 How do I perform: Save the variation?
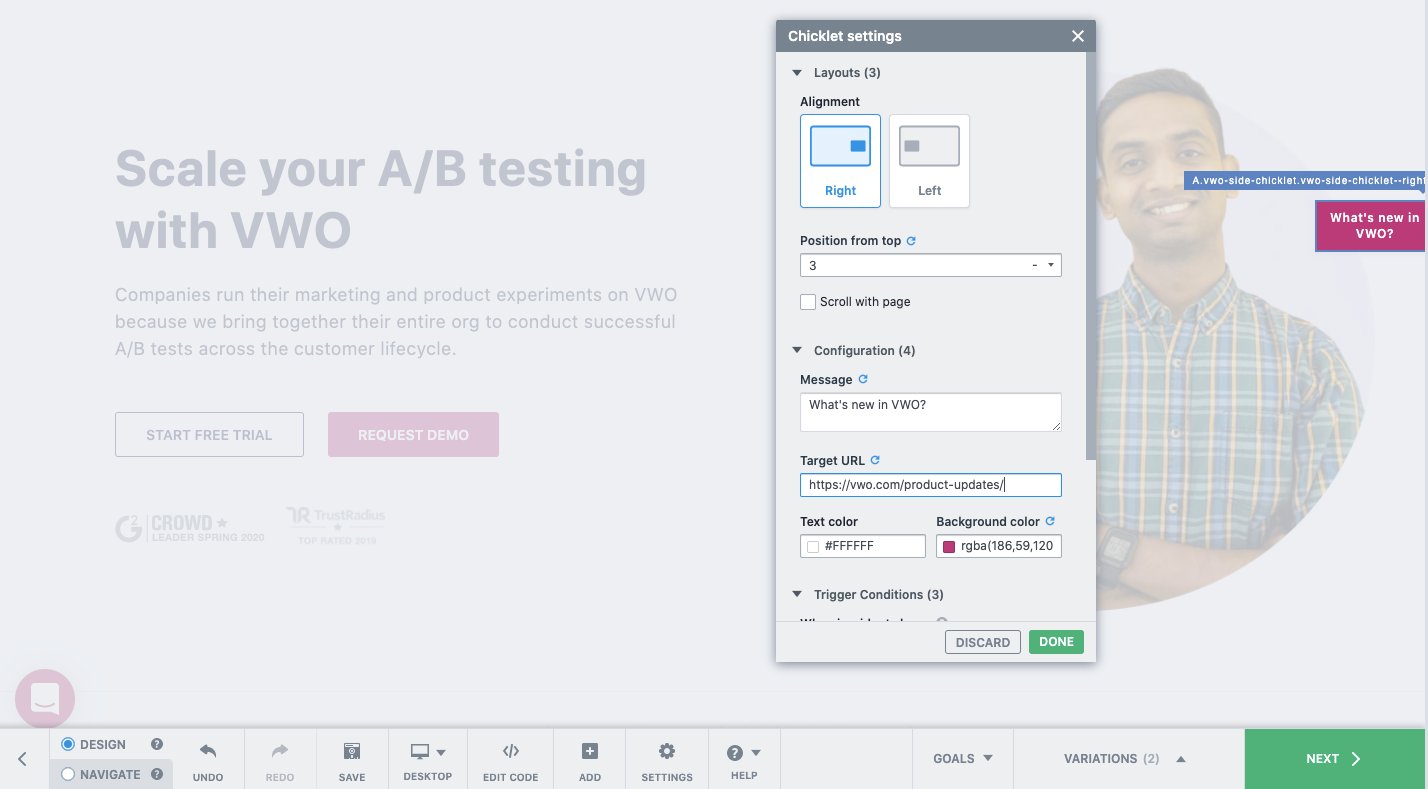(352, 760)
